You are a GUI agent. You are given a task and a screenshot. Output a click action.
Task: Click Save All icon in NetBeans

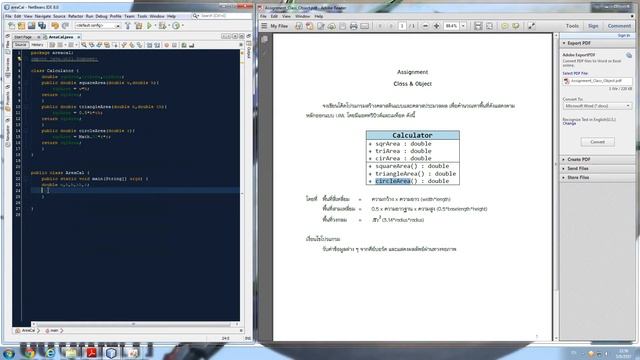click(42, 26)
